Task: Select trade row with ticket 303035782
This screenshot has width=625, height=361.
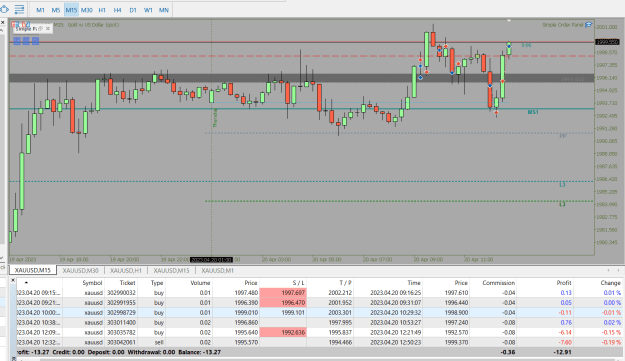Action: [x=319, y=332]
